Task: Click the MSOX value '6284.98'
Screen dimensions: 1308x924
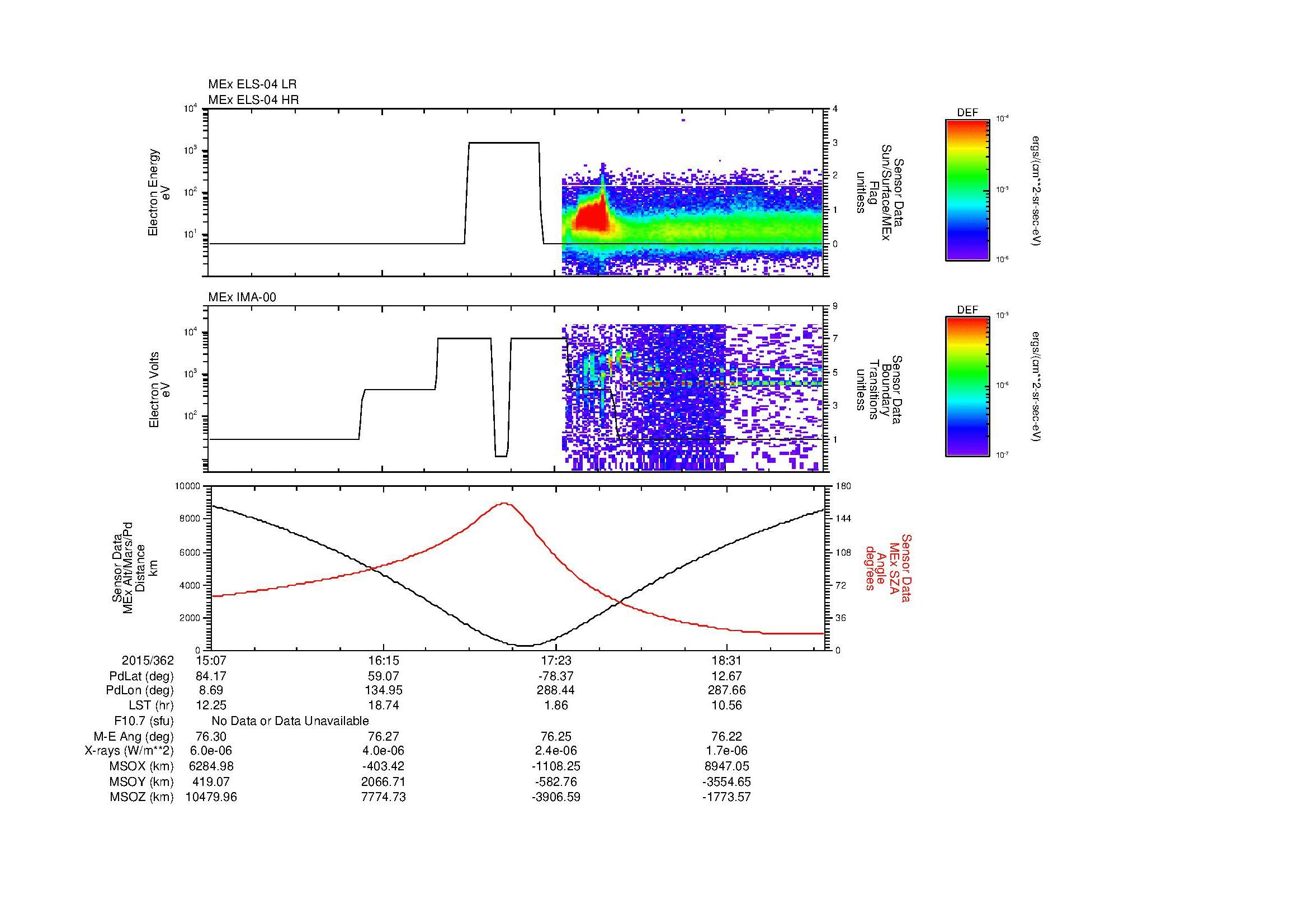Action: click(211, 766)
